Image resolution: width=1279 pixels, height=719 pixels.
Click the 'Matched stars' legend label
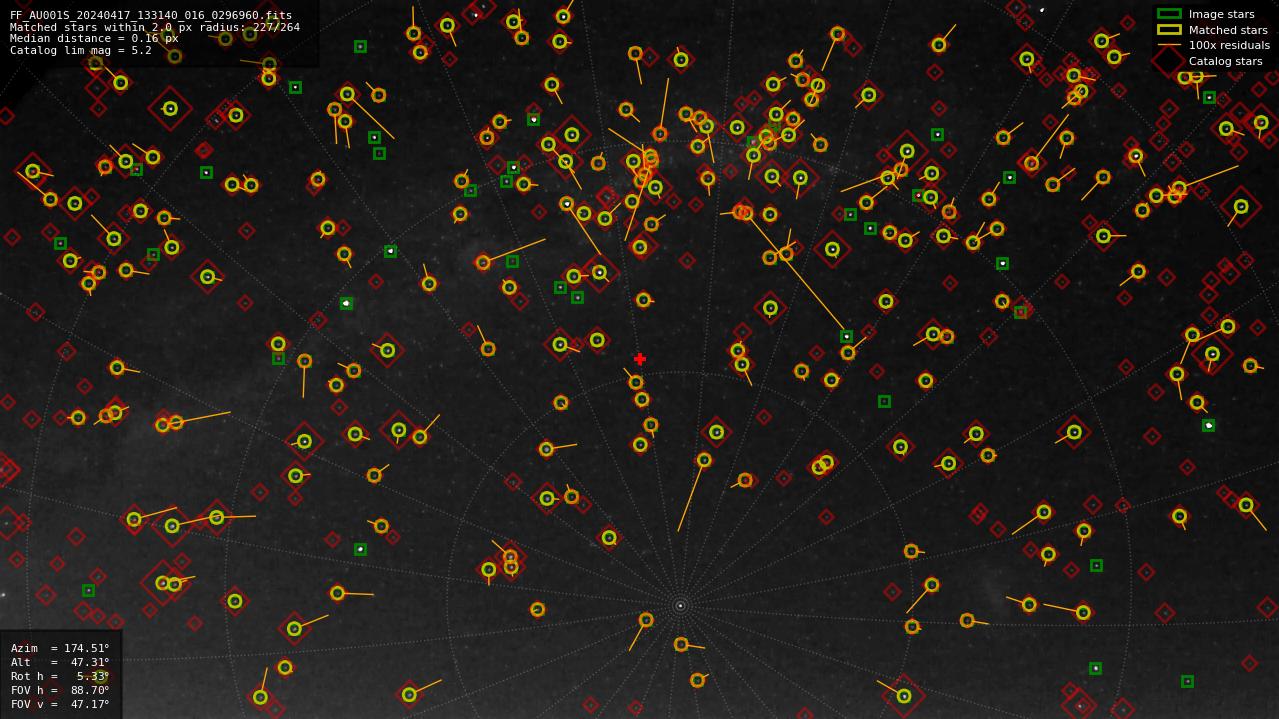[1228, 30]
